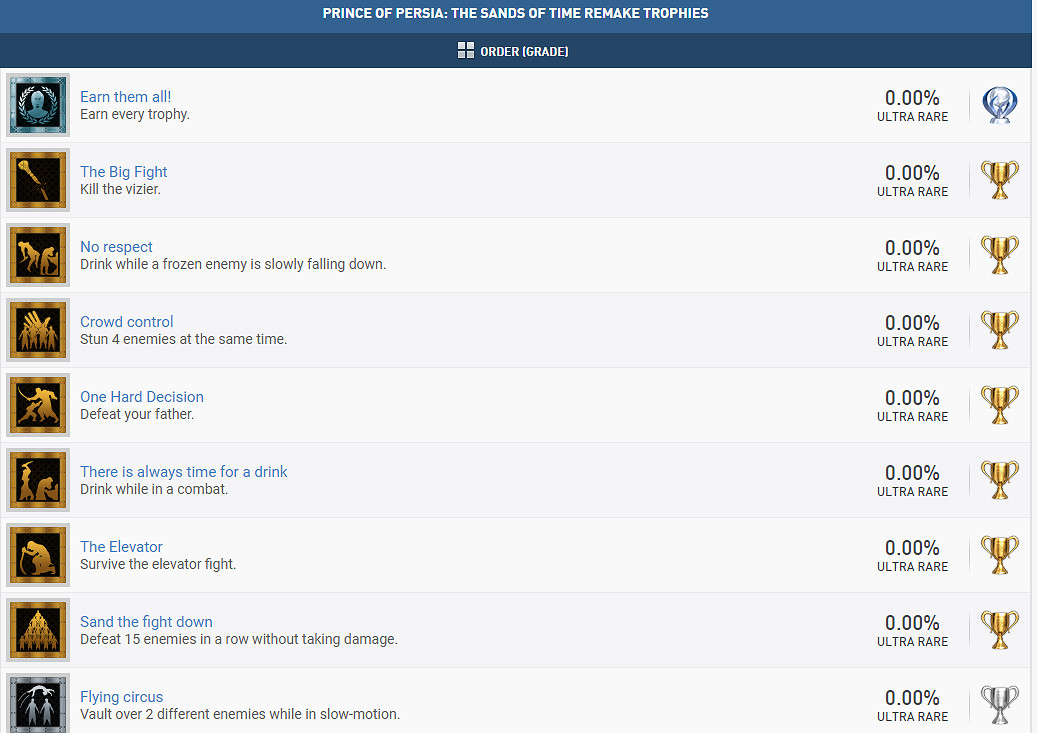Select the Crowd control trophy image
1037x733 pixels.
38,330
